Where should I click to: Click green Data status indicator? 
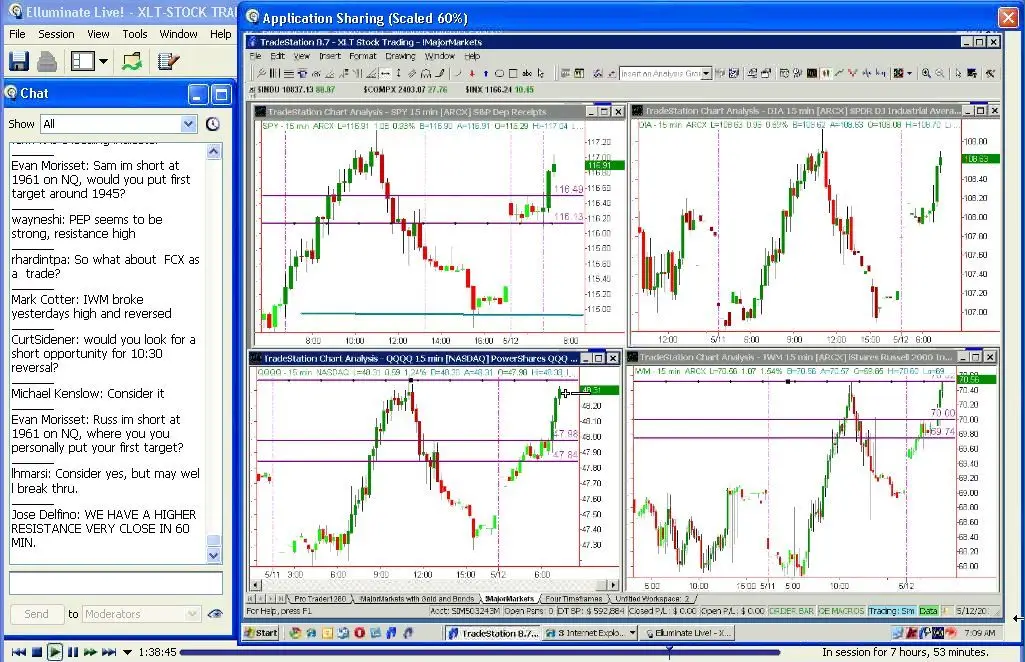tap(928, 611)
